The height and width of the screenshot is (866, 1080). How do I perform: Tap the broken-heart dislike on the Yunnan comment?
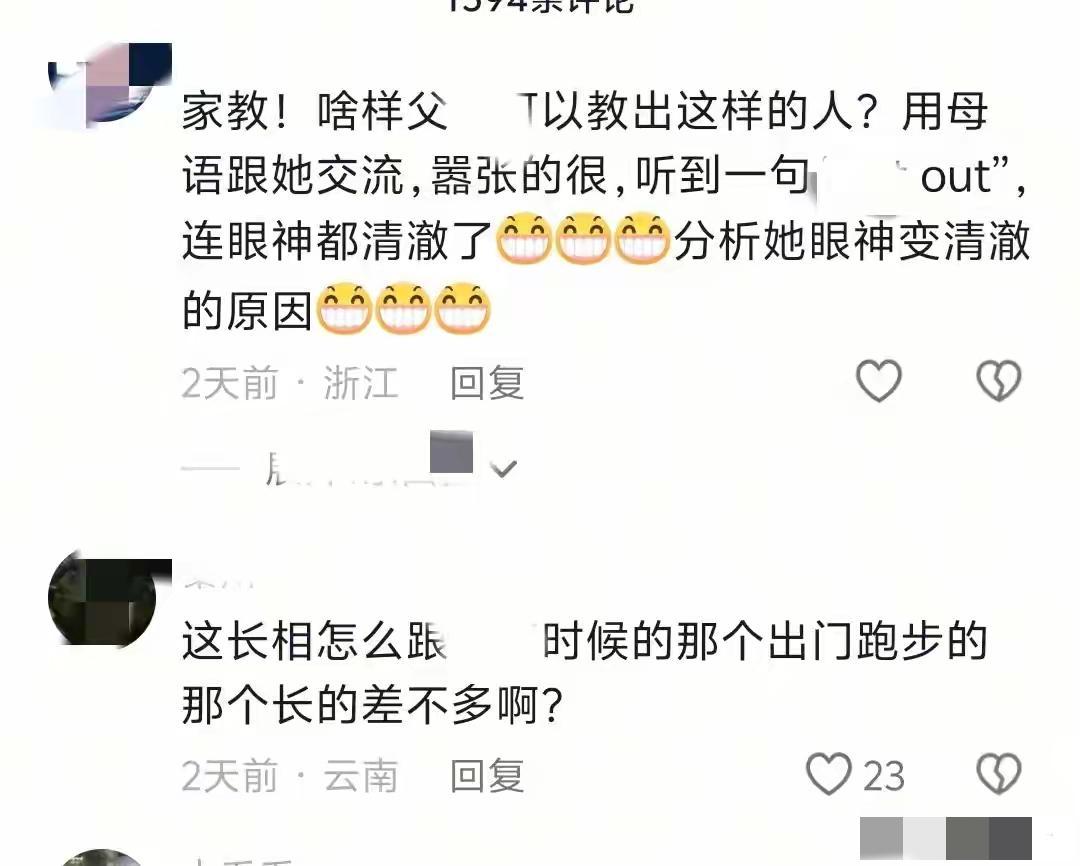(x=999, y=774)
